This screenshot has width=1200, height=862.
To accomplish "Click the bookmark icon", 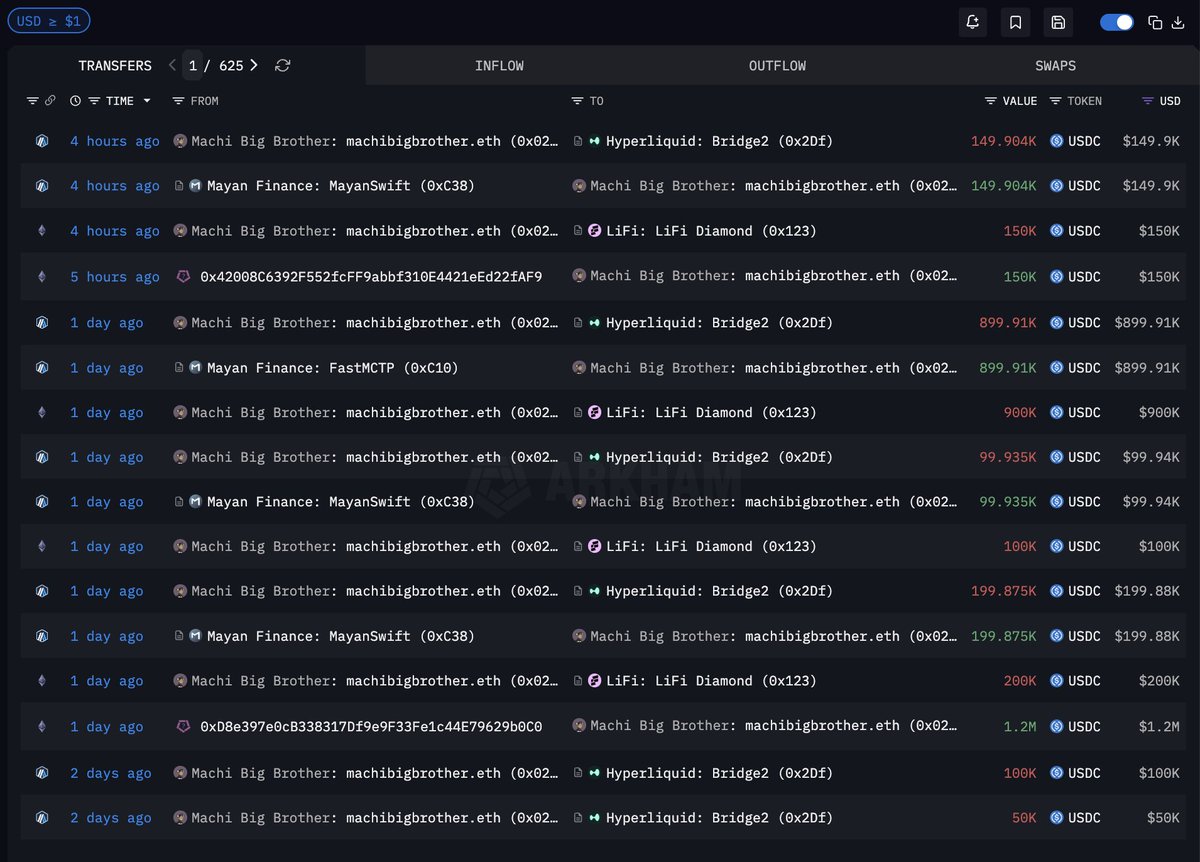I will point(1015,22).
